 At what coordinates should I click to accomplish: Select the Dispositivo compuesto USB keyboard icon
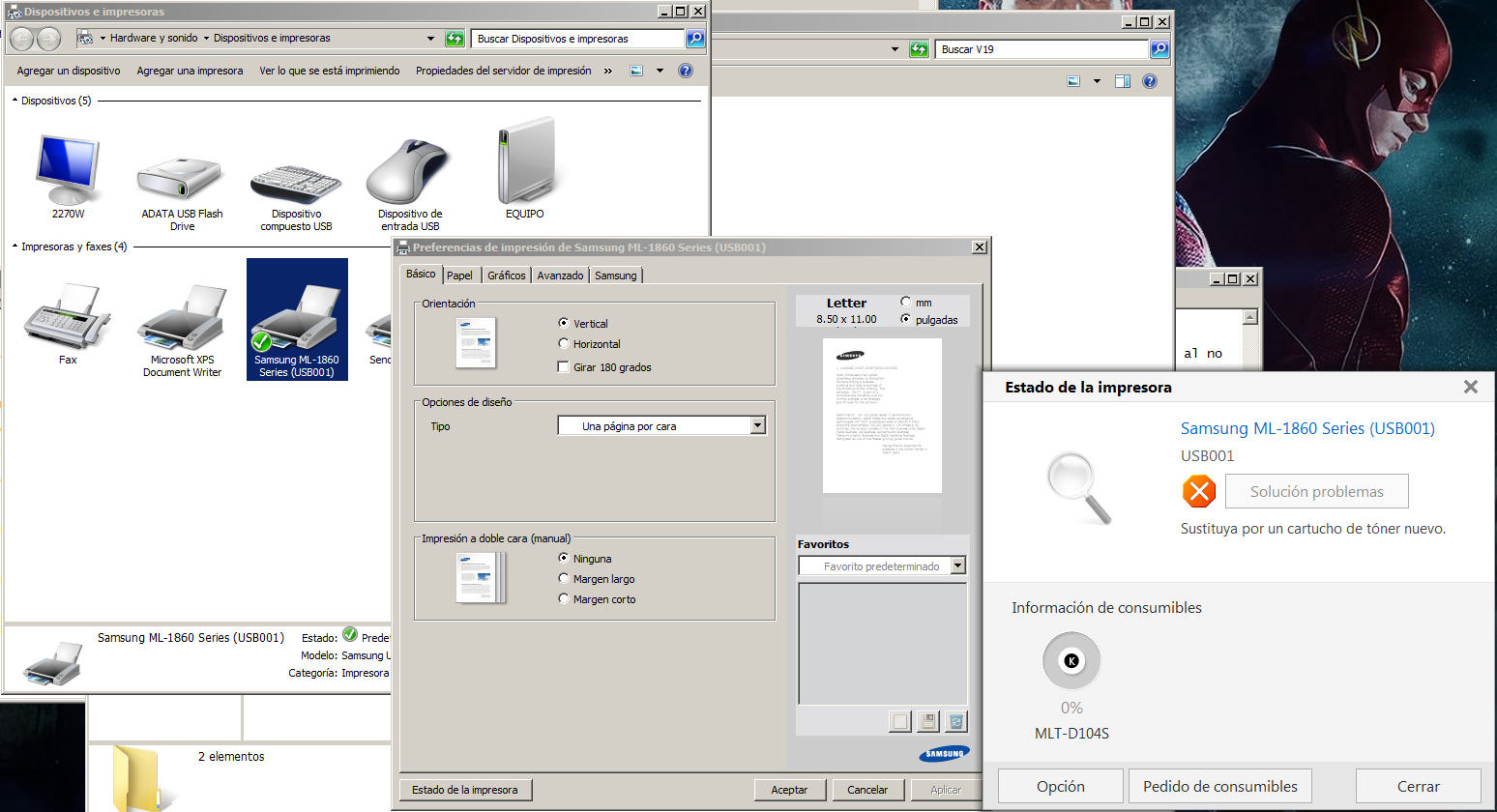pyautogui.click(x=296, y=184)
